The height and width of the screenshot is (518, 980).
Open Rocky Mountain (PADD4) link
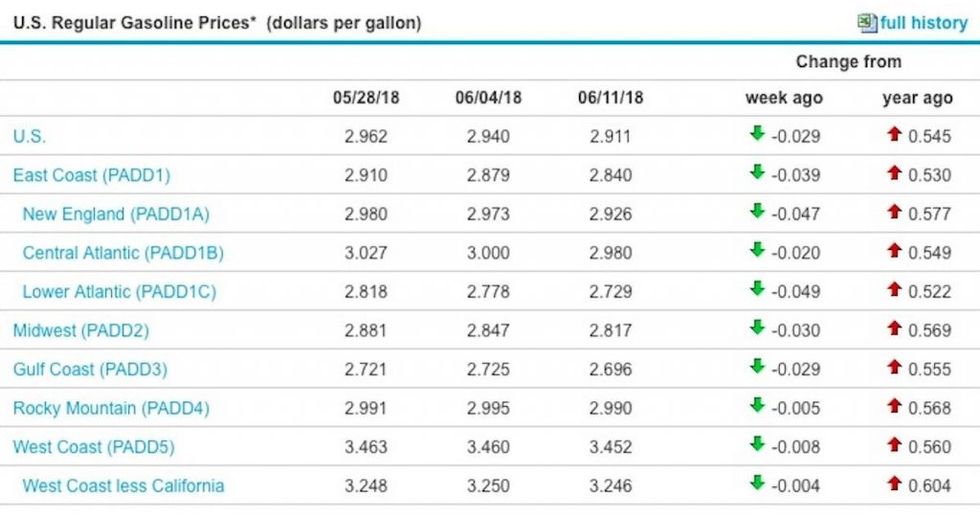pyautogui.click(x=111, y=408)
